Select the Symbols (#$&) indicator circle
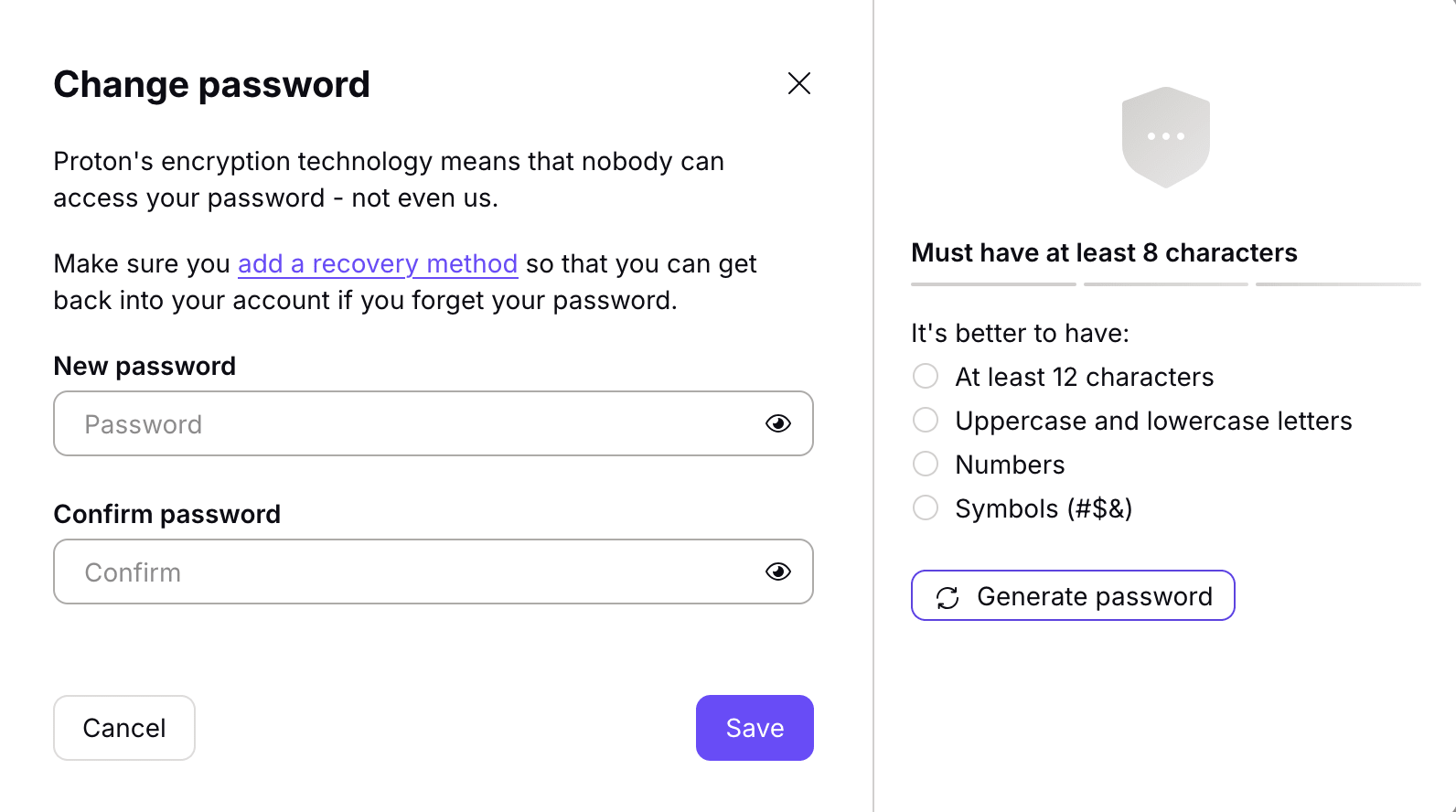The height and width of the screenshot is (812, 1456). [x=926, y=507]
